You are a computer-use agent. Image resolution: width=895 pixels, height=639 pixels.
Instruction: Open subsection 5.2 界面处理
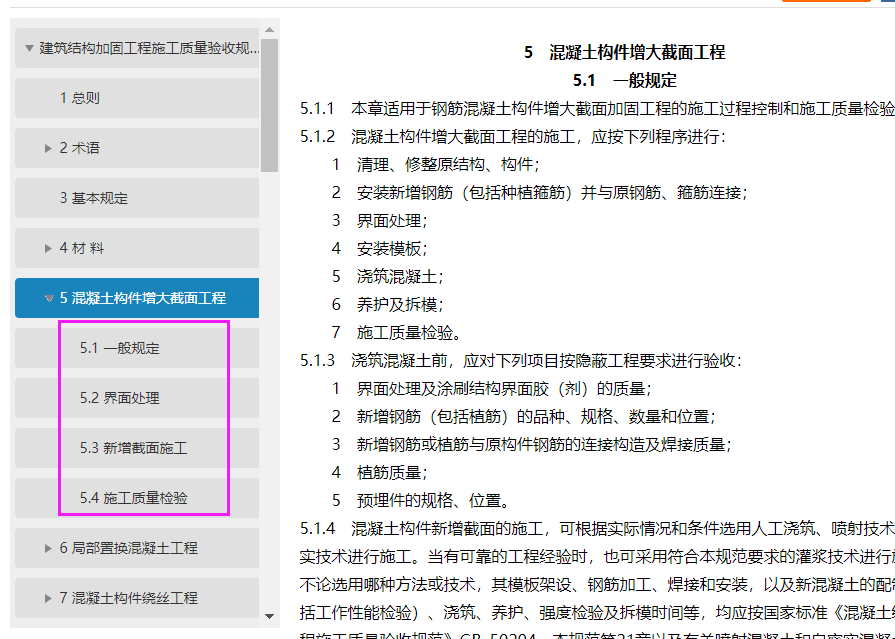[x=120, y=398]
